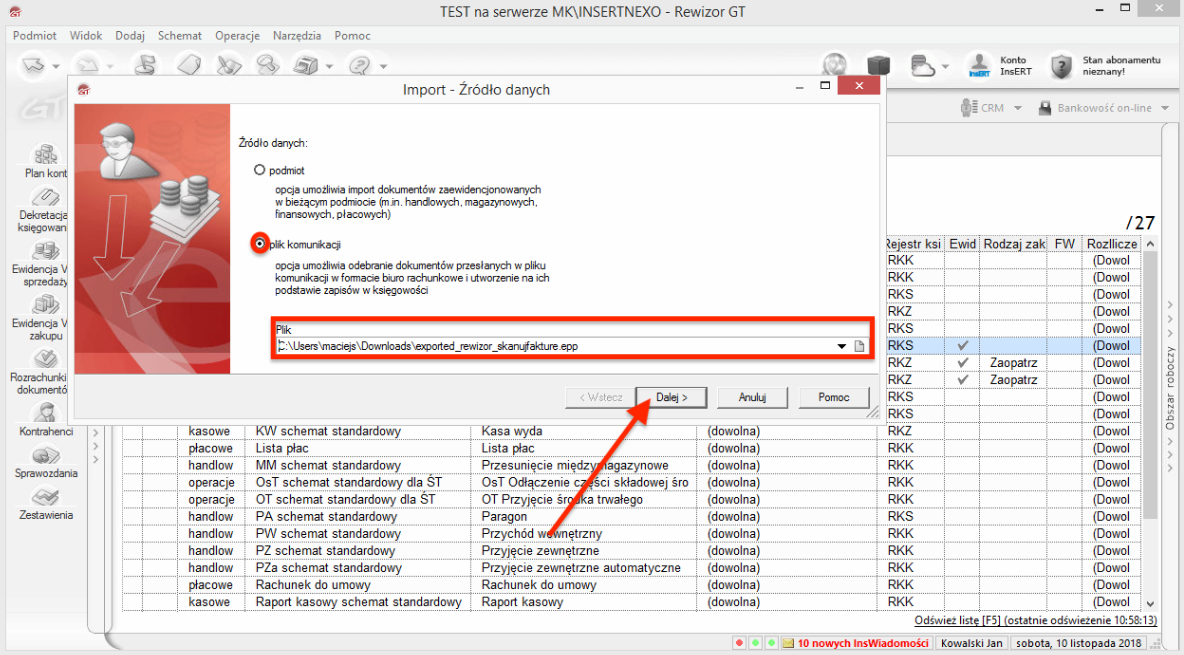
Task: Click the Anuluj button
Action: (x=751, y=397)
